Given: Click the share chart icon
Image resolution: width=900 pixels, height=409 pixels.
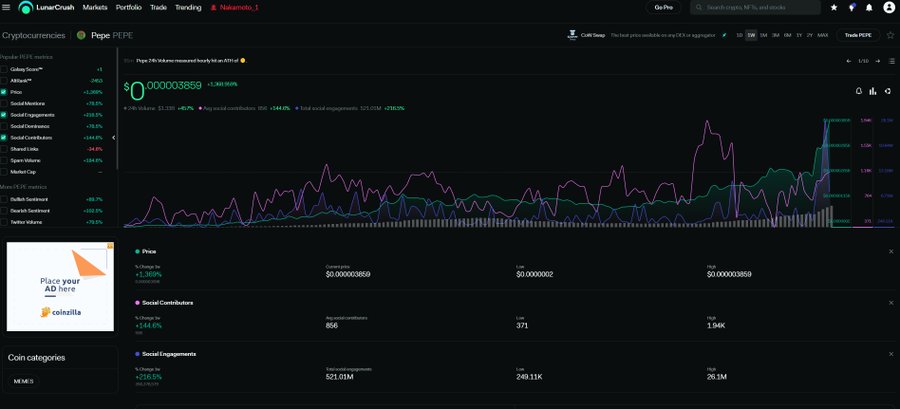Looking at the screenshot, I should [x=888, y=91].
